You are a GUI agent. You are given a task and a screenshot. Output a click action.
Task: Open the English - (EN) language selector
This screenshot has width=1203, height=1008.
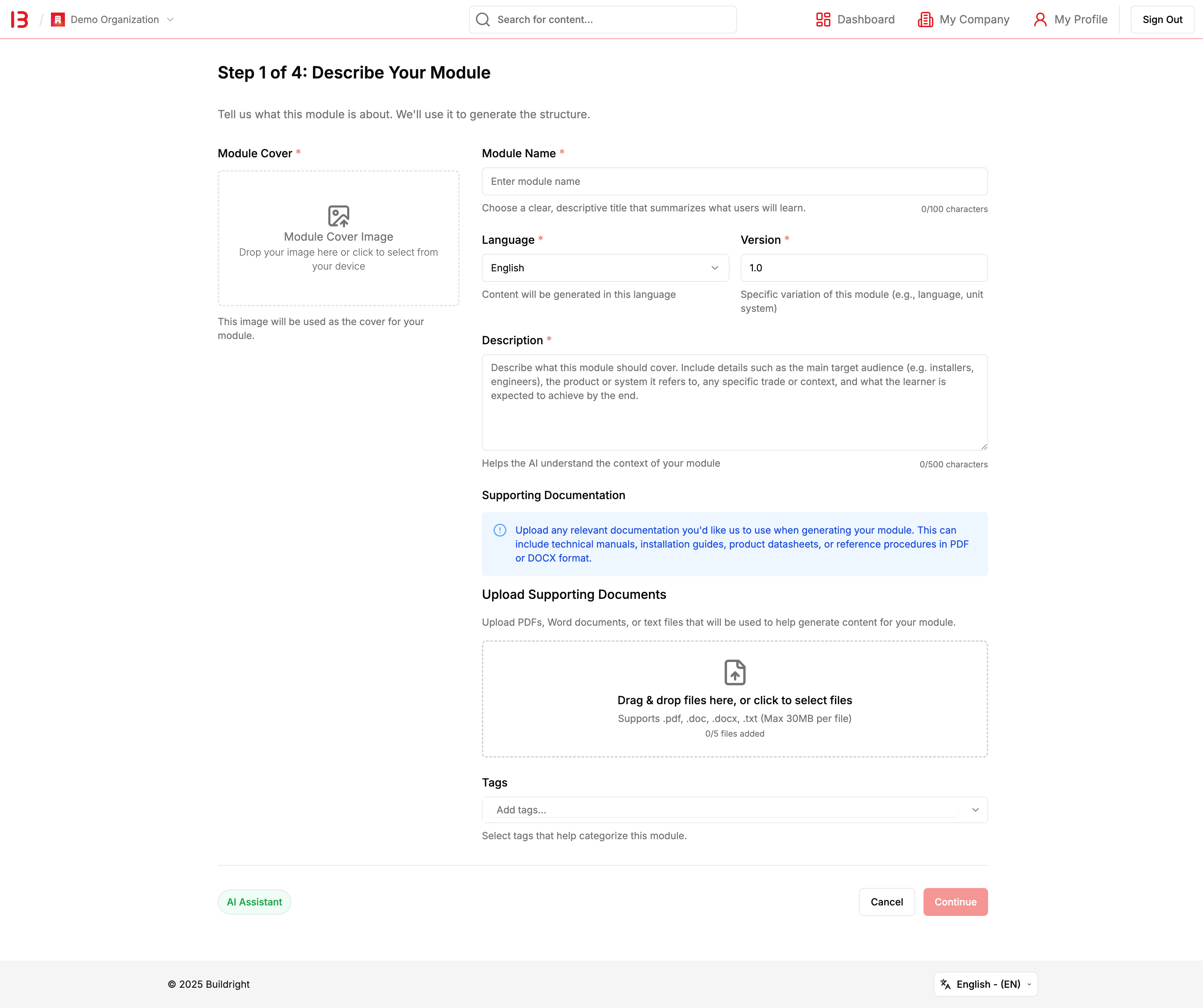pyautogui.click(x=985, y=984)
